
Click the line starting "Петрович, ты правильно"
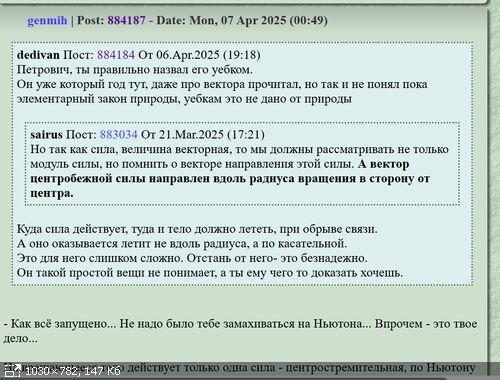click(x=135, y=70)
